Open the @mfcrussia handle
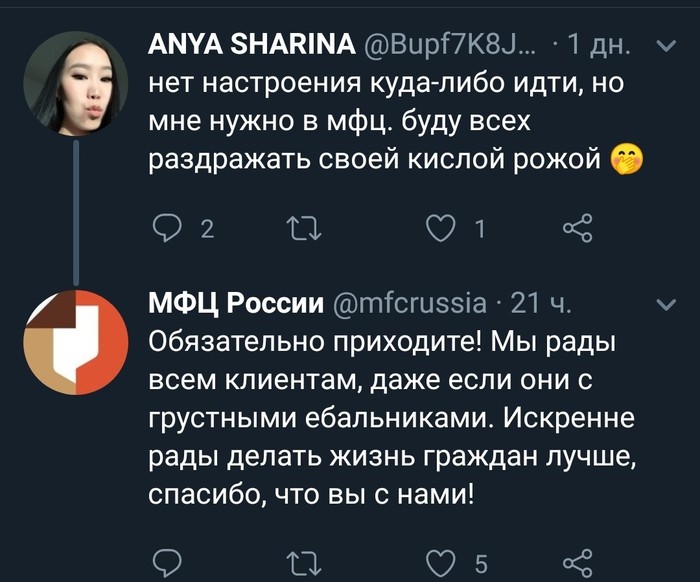This screenshot has height=582, width=700. [409, 303]
